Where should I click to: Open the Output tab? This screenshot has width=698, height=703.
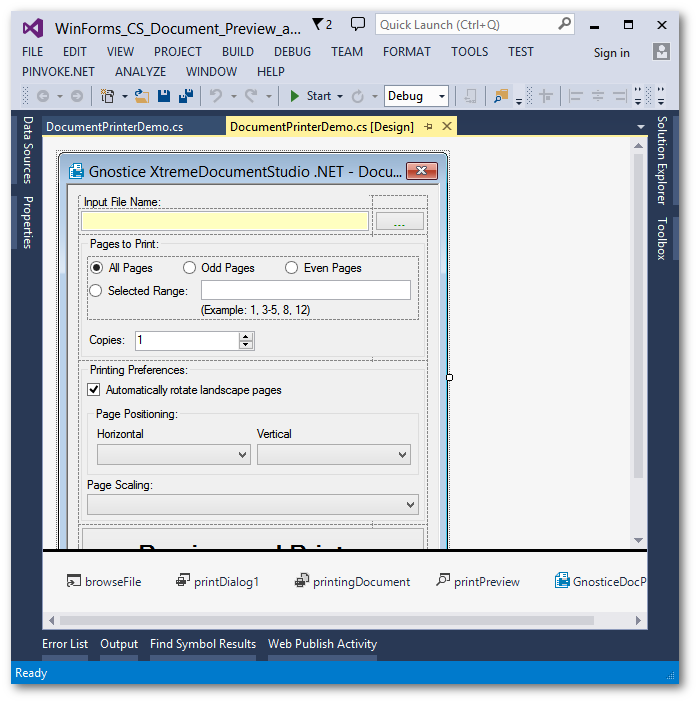coord(119,644)
